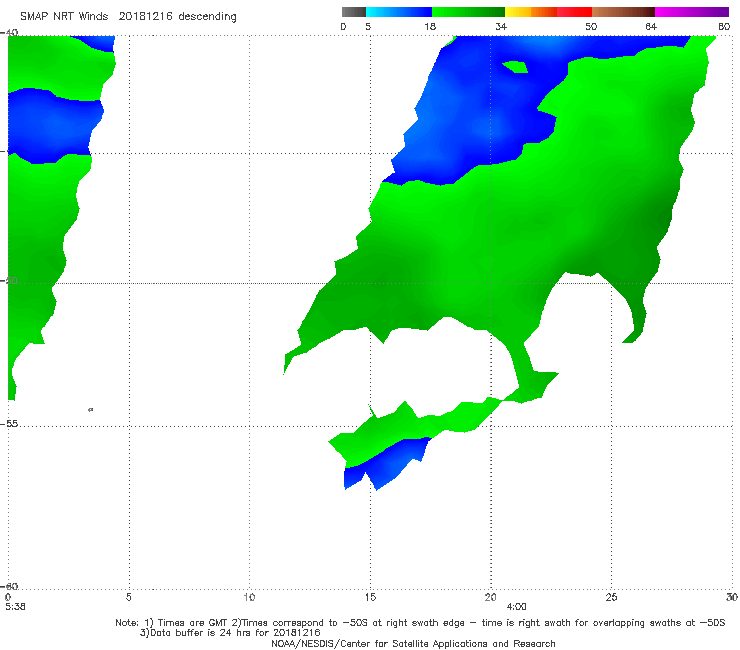Click the latitude label '-60'
Image resolution: width=740 pixels, height=650 pixels.
coord(9,586)
